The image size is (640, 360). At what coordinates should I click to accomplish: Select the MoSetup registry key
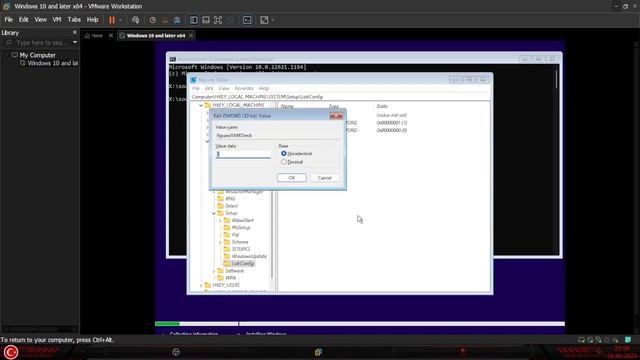point(241,228)
